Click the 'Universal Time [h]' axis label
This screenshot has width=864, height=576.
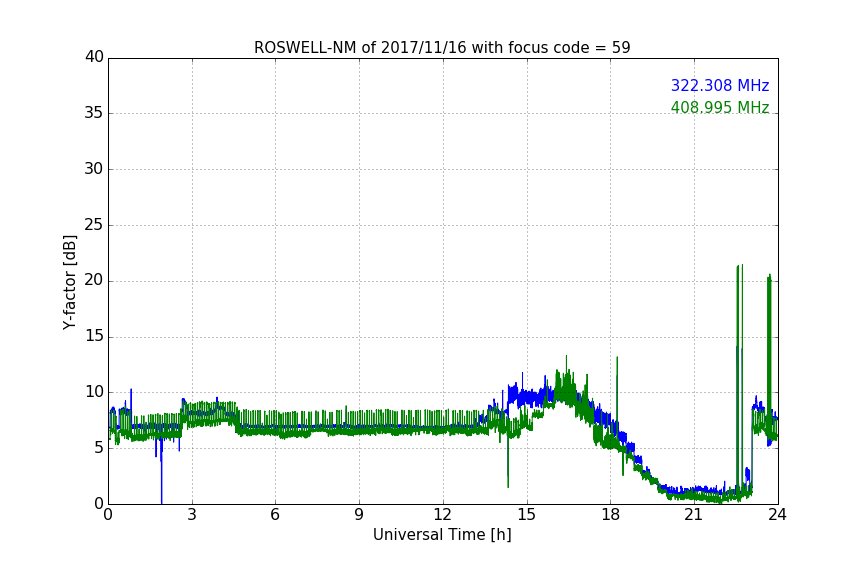[442, 535]
